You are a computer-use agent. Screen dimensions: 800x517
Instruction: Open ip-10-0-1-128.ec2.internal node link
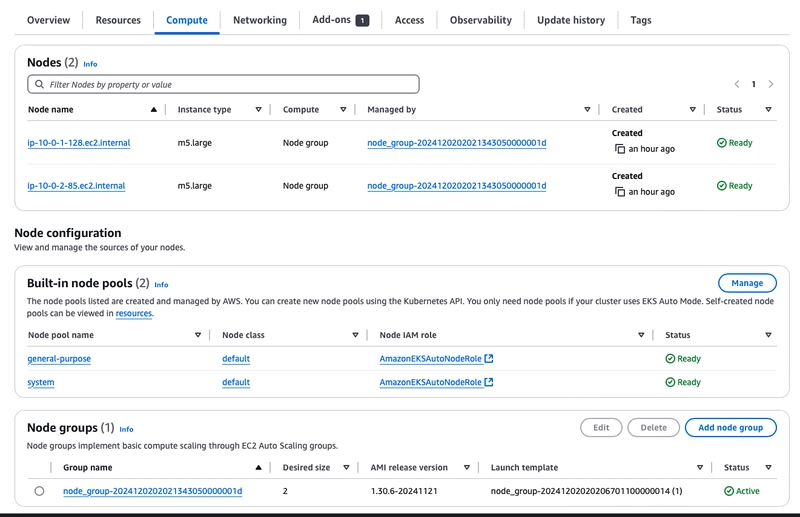79,143
